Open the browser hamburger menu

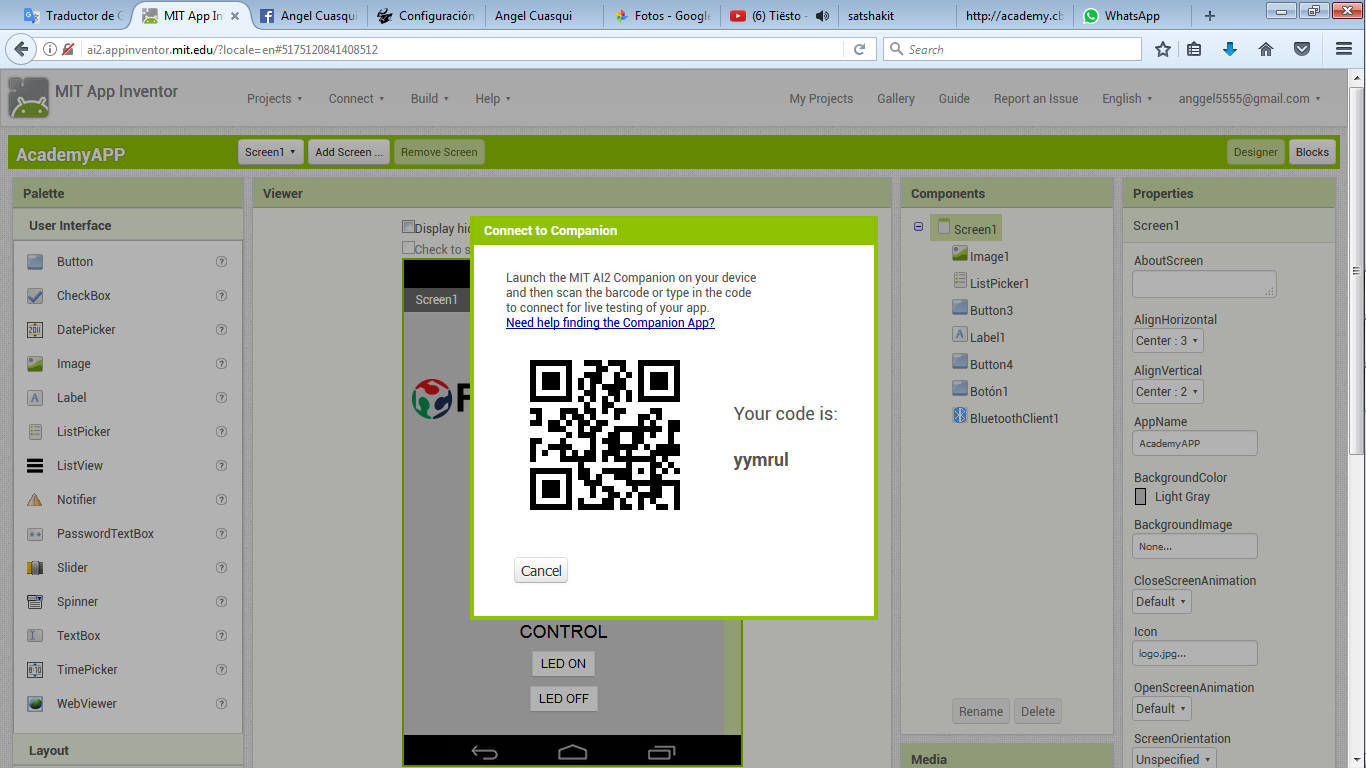[x=1343, y=49]
